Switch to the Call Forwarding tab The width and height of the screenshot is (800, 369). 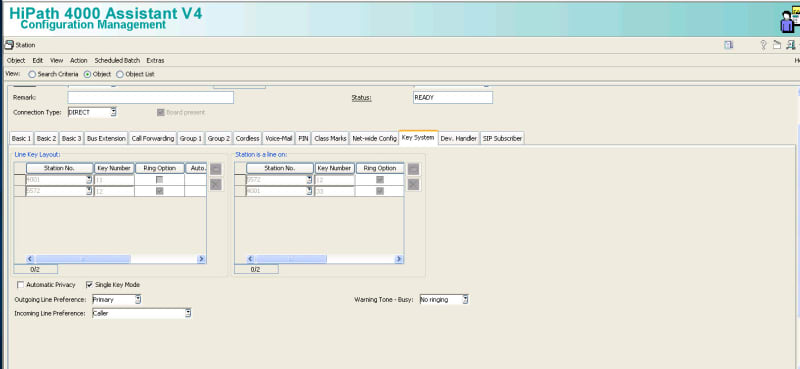click(153, 138)
